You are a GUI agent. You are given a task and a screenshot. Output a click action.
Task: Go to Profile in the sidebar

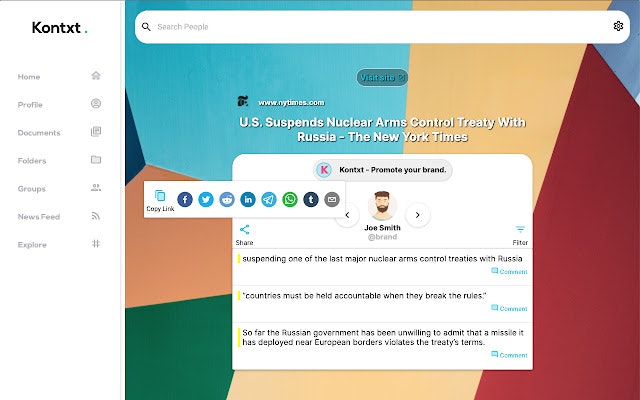click(x=59, y=104)
